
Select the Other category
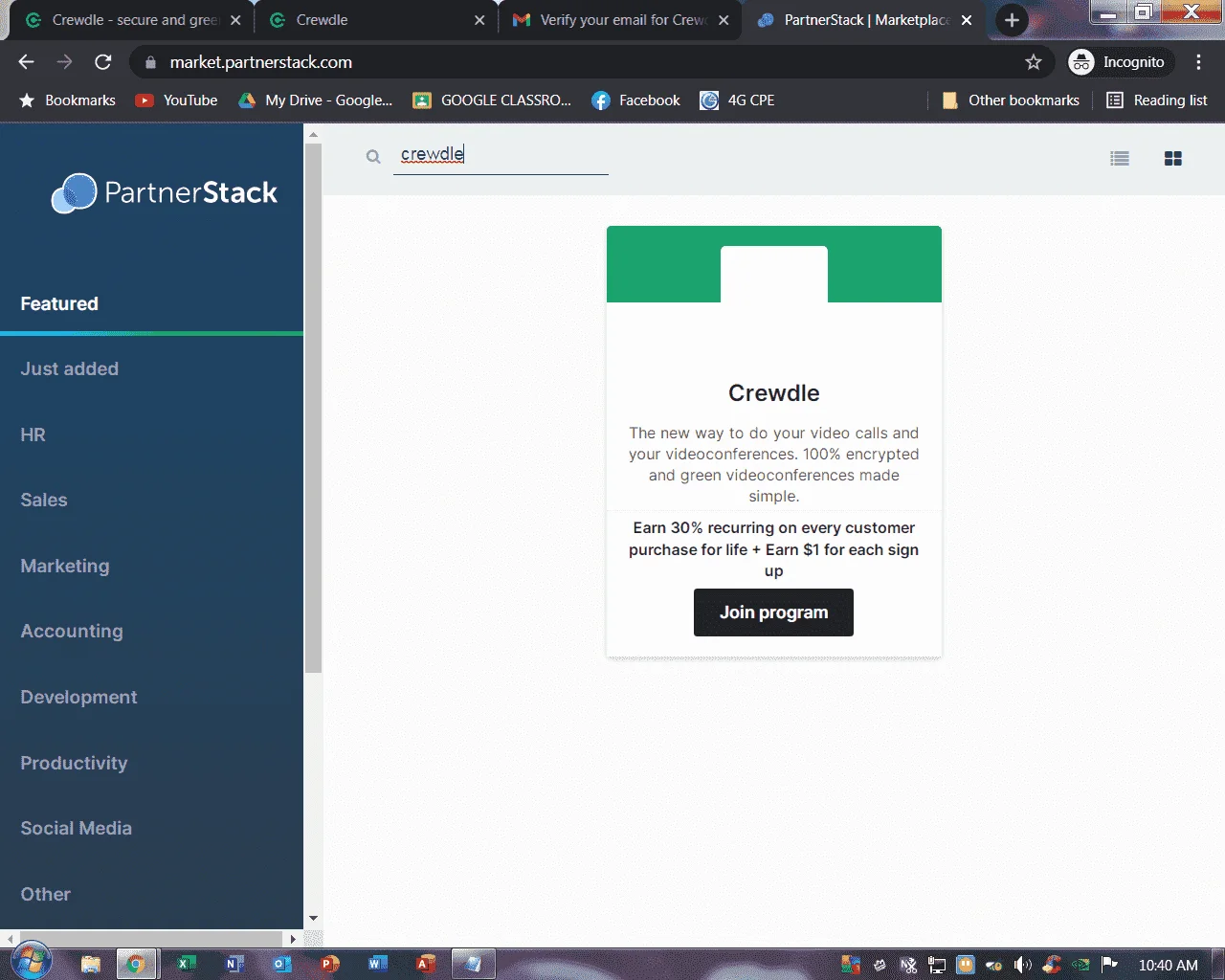pyautogui.click(x=46, y=895)
